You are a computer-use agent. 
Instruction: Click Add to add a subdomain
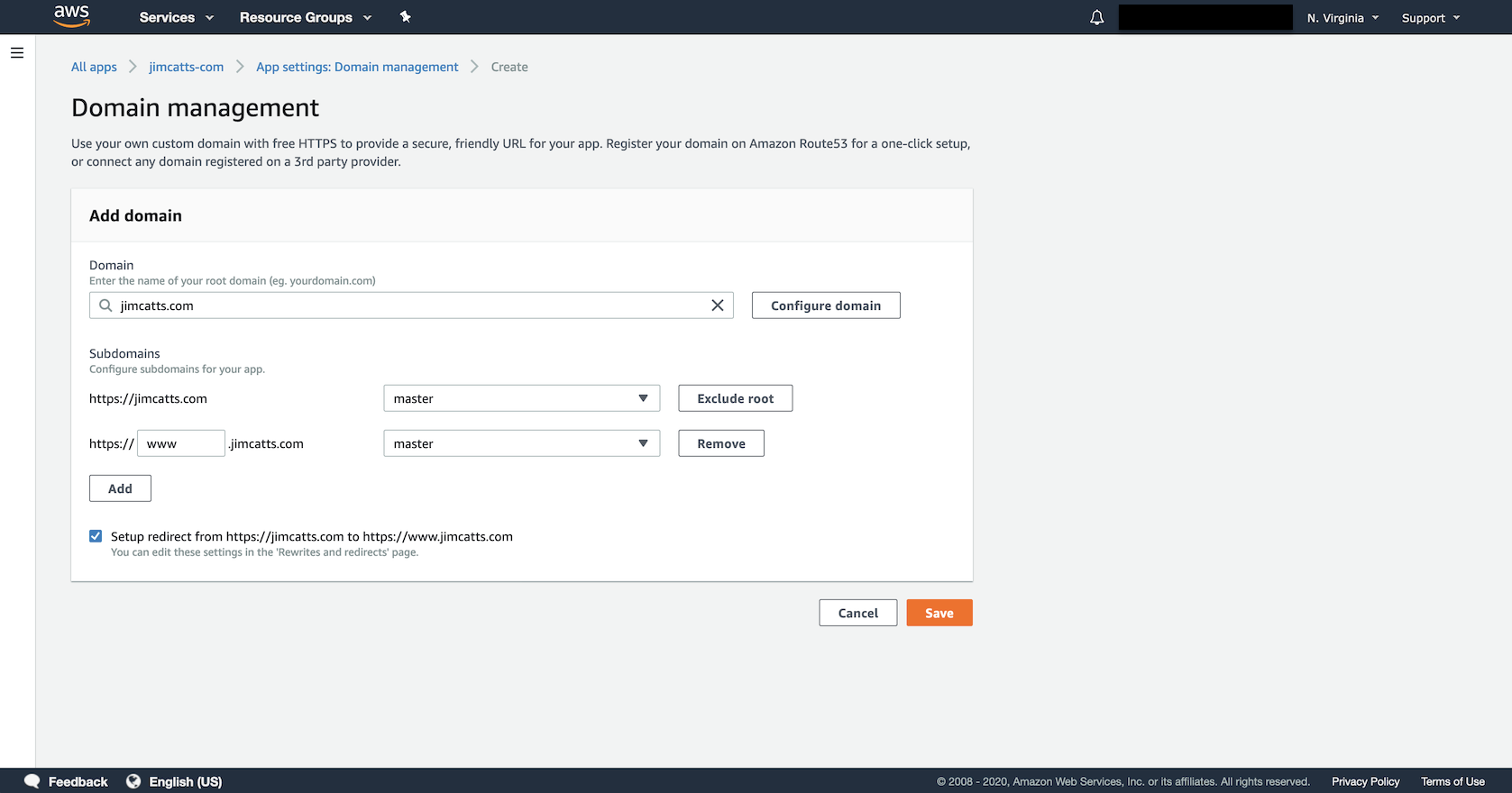(x=120, y=488)
